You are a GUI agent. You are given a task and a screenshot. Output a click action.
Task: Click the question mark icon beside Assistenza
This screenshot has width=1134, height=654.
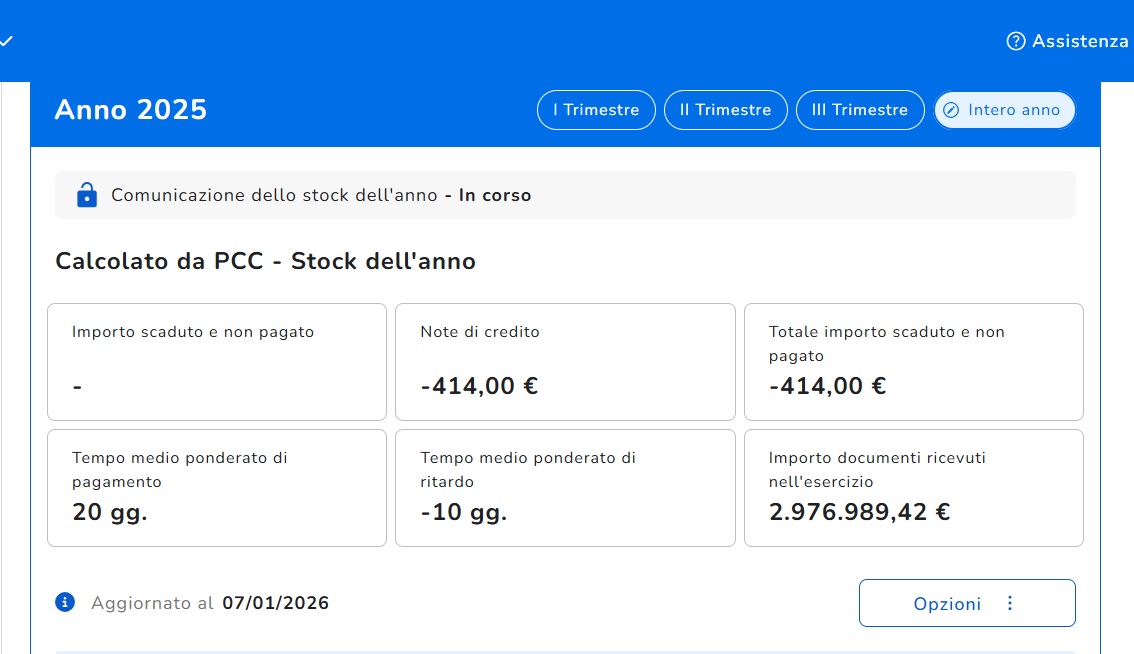1016,41
